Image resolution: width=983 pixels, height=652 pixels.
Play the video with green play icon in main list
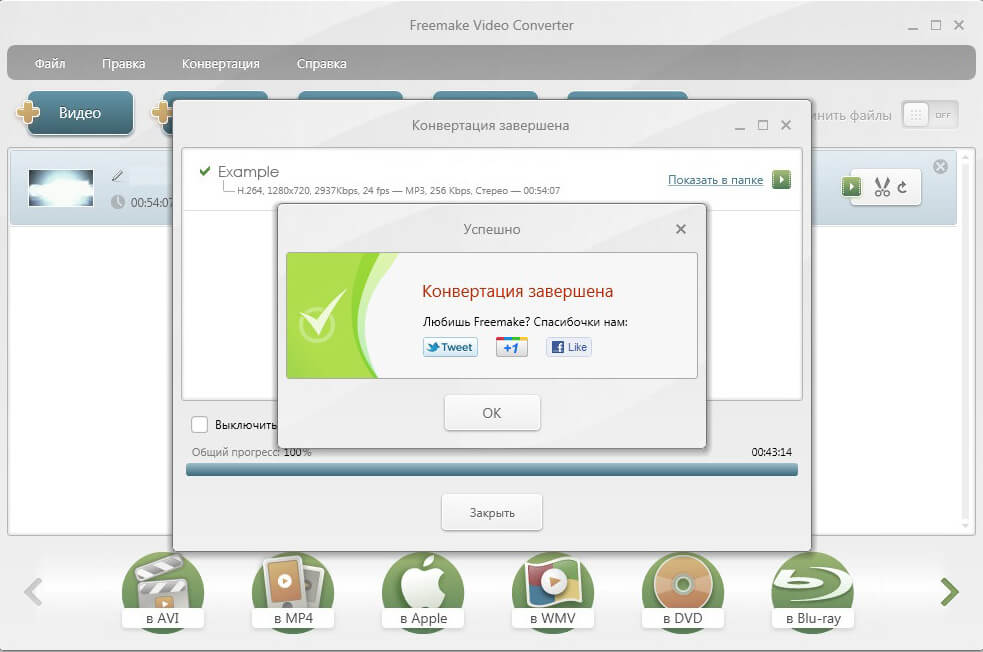coord(851,187)
